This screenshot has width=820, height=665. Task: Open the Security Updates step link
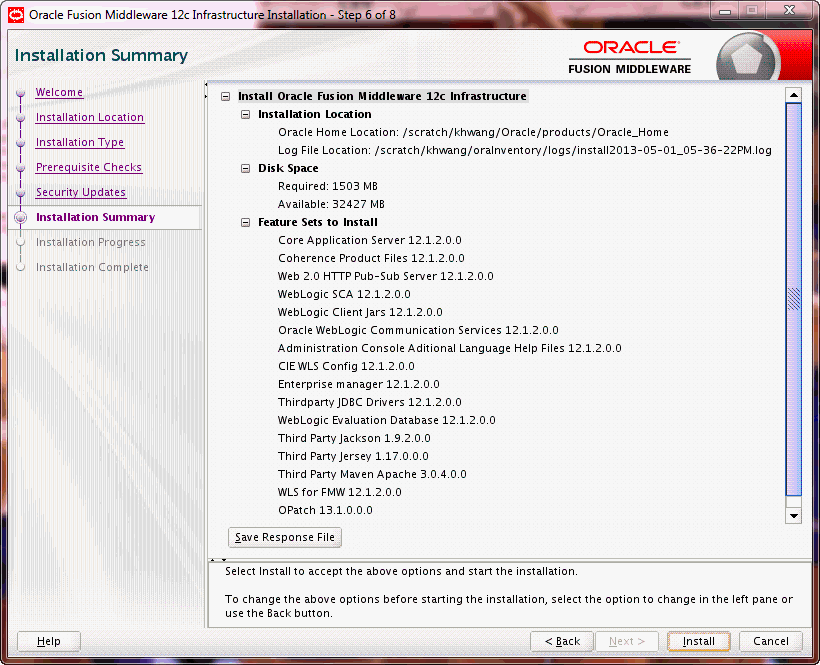(x=81, y=192)
